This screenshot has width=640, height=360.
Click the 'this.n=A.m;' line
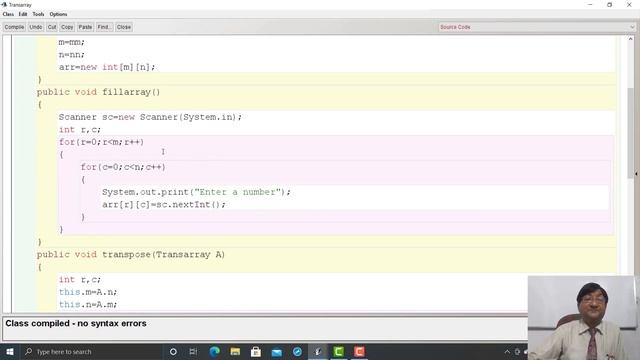pyautogui.click(x=88, y=304)
